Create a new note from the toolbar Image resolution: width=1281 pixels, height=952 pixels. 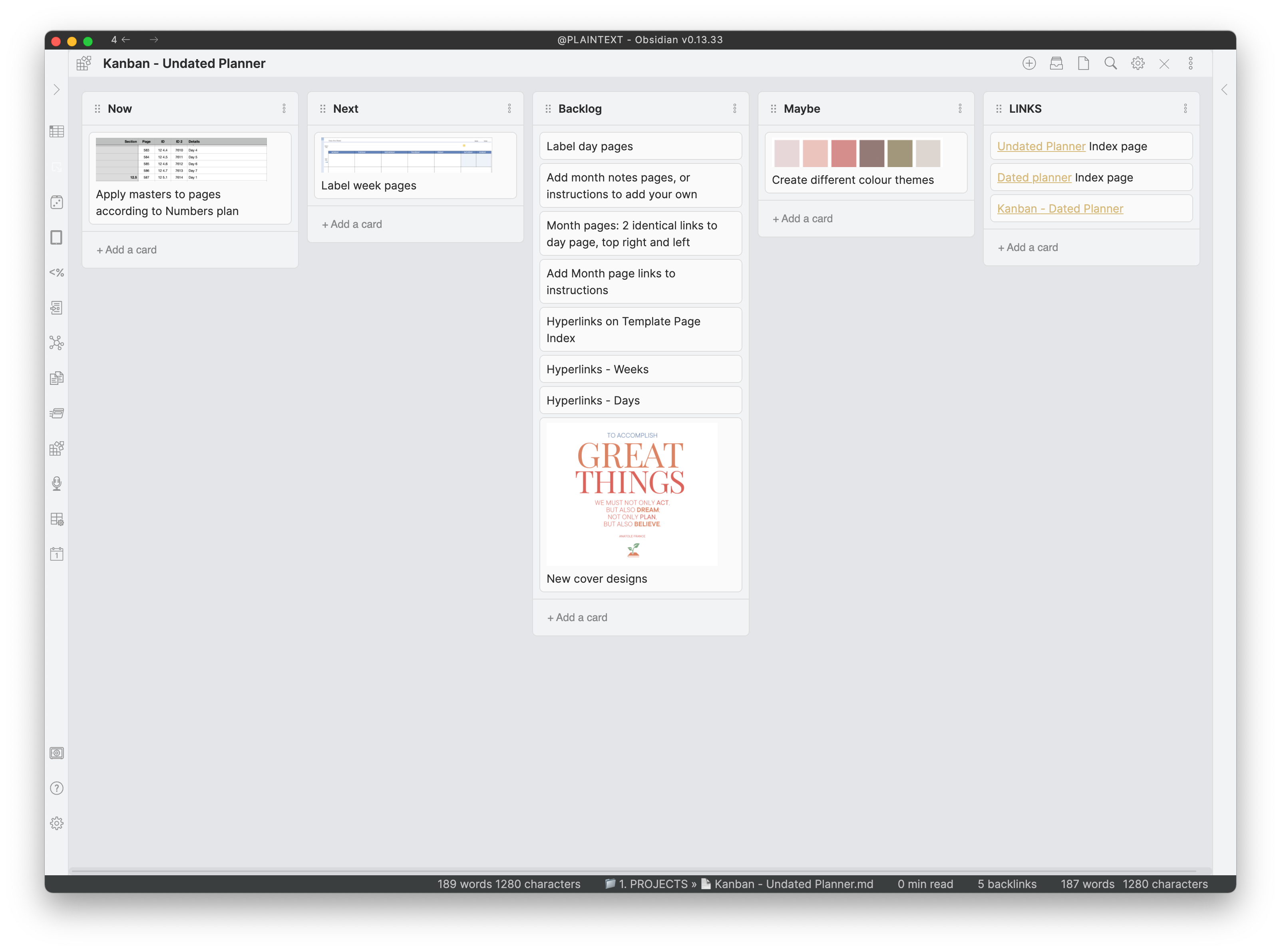tap(1083, 64)
